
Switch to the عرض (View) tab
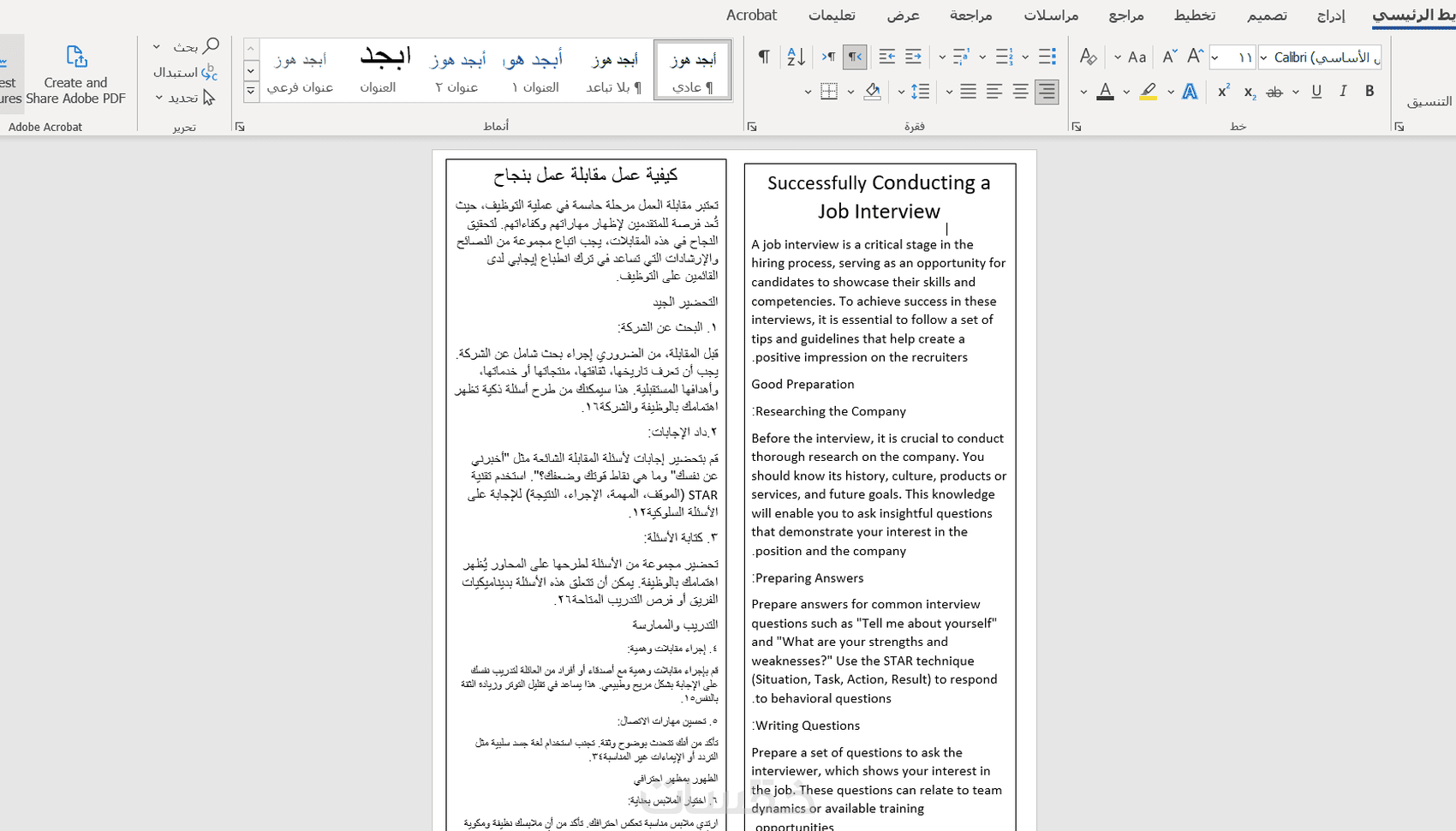903,15
